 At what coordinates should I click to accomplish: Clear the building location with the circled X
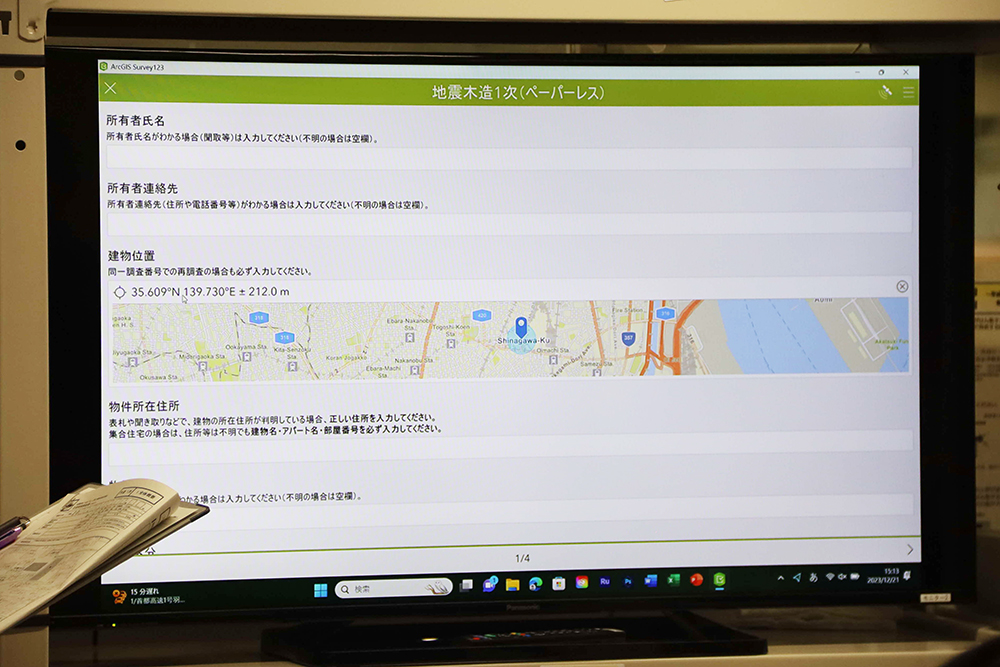pos(902,286)
